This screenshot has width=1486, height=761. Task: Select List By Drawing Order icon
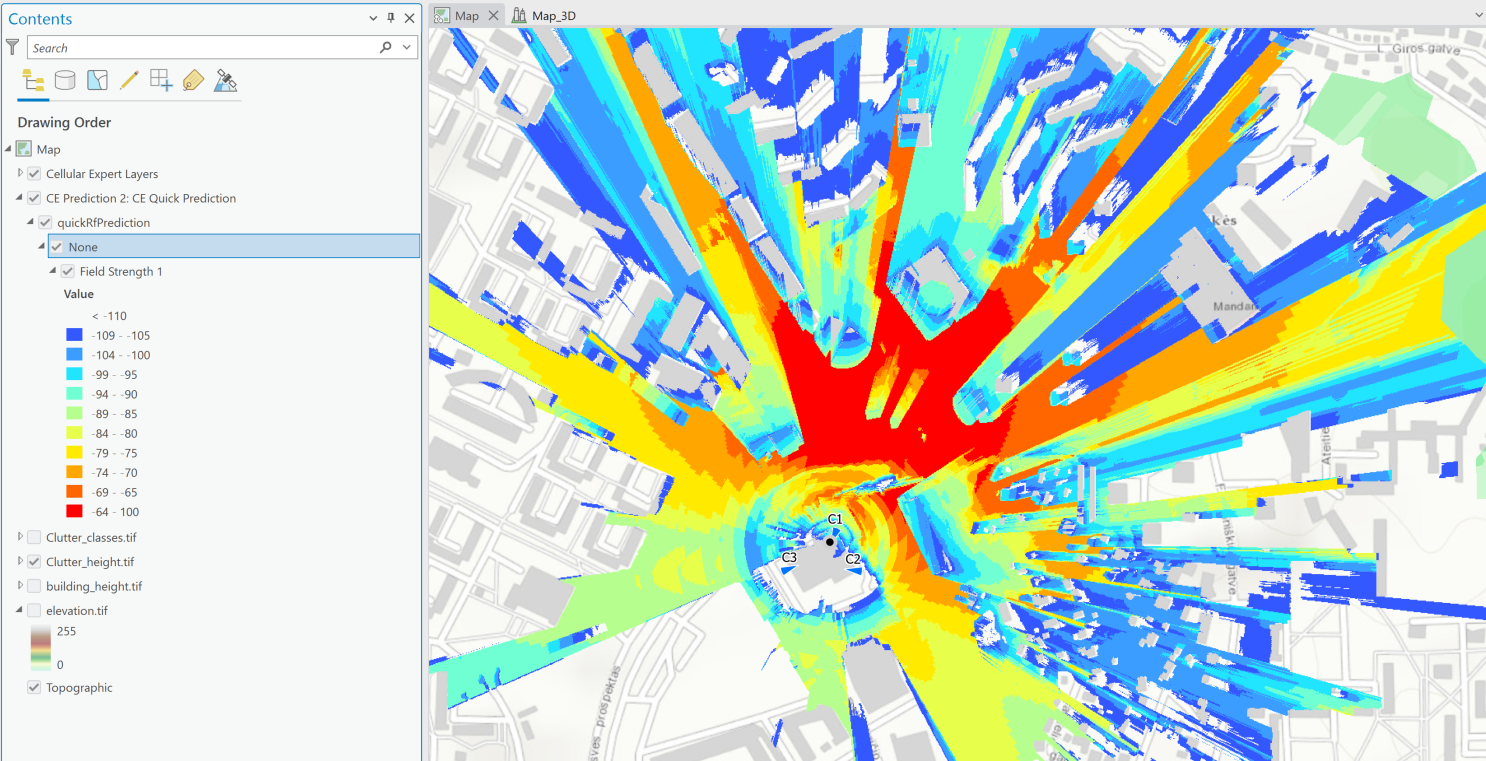(x=33, y=81)
